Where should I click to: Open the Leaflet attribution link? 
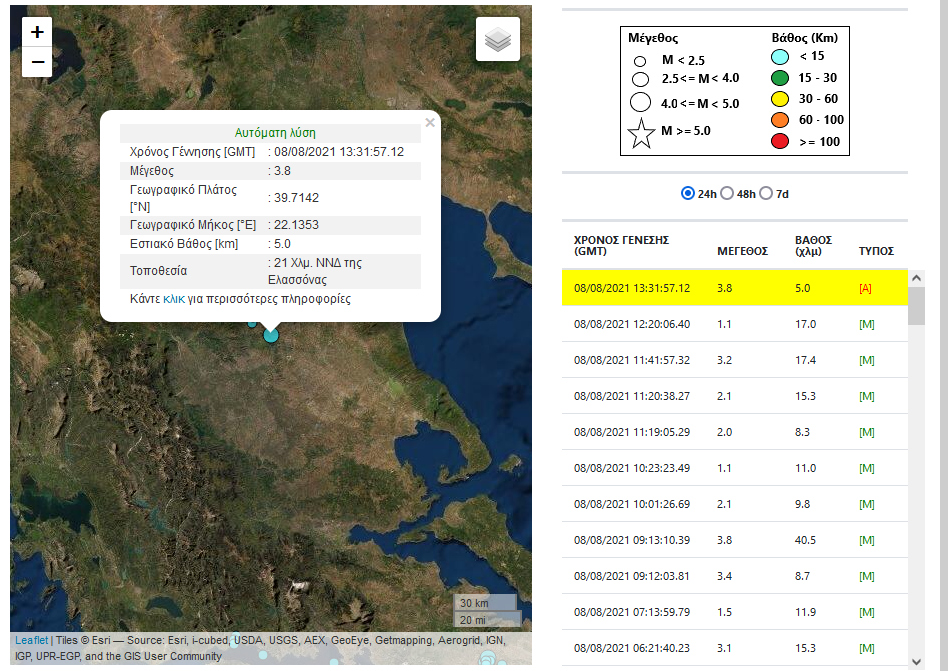pos(32,641)
